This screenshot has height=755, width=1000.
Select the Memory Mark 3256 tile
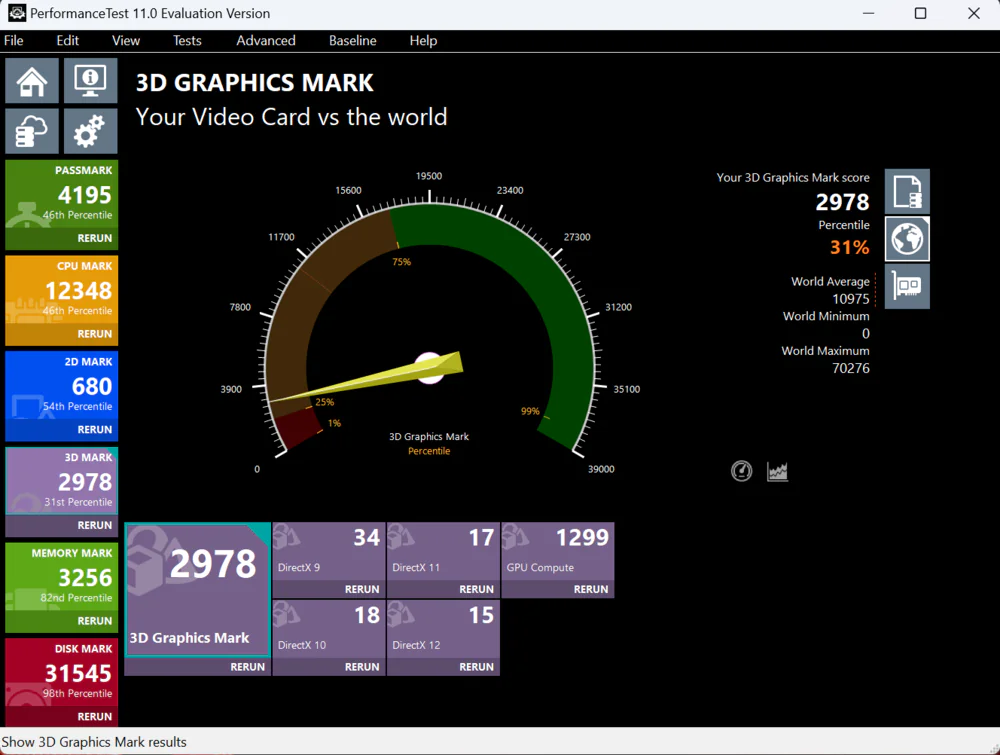click(x=62, y=577)
